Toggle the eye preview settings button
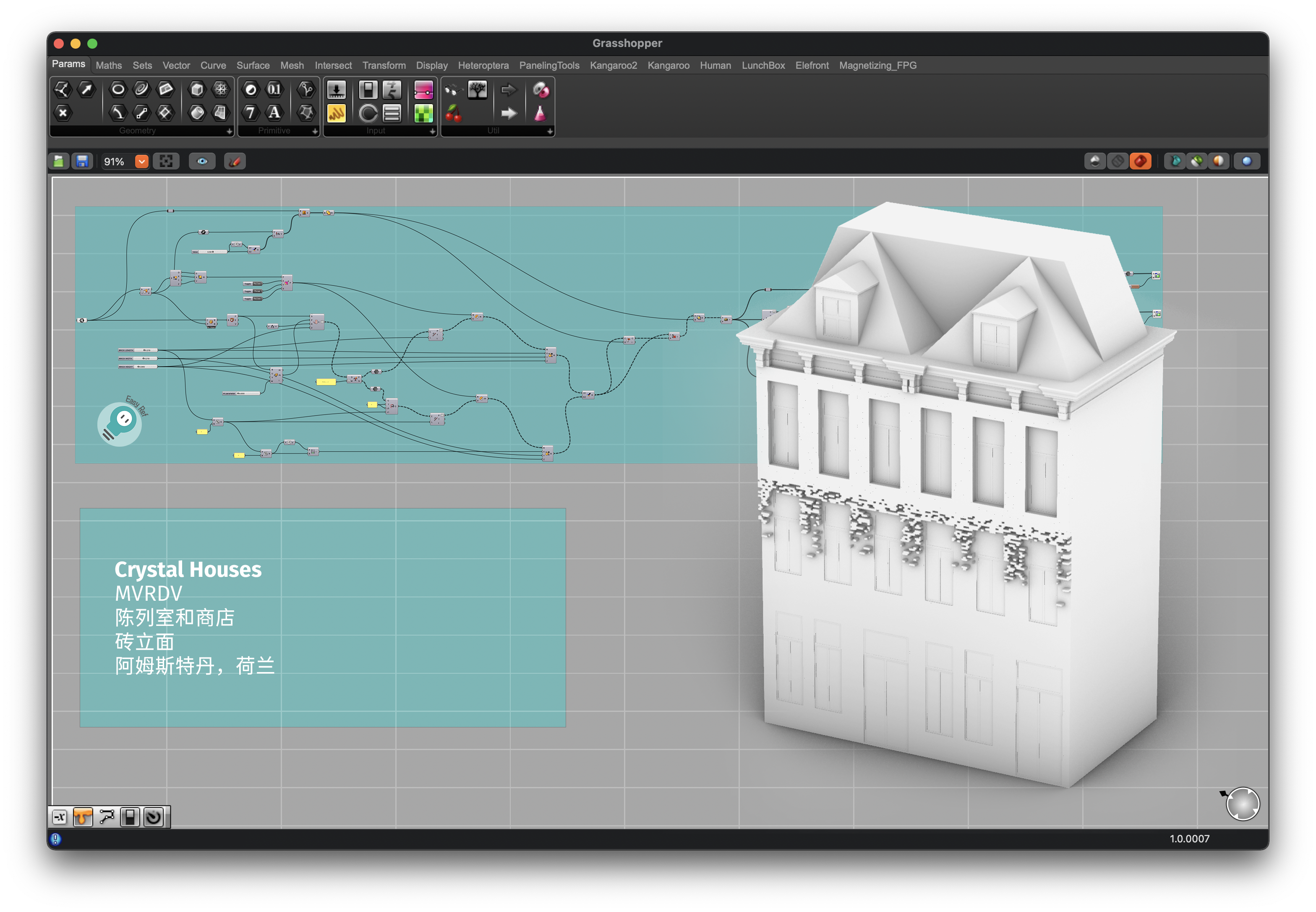The image size is (1316, 912). pos(202,162)
